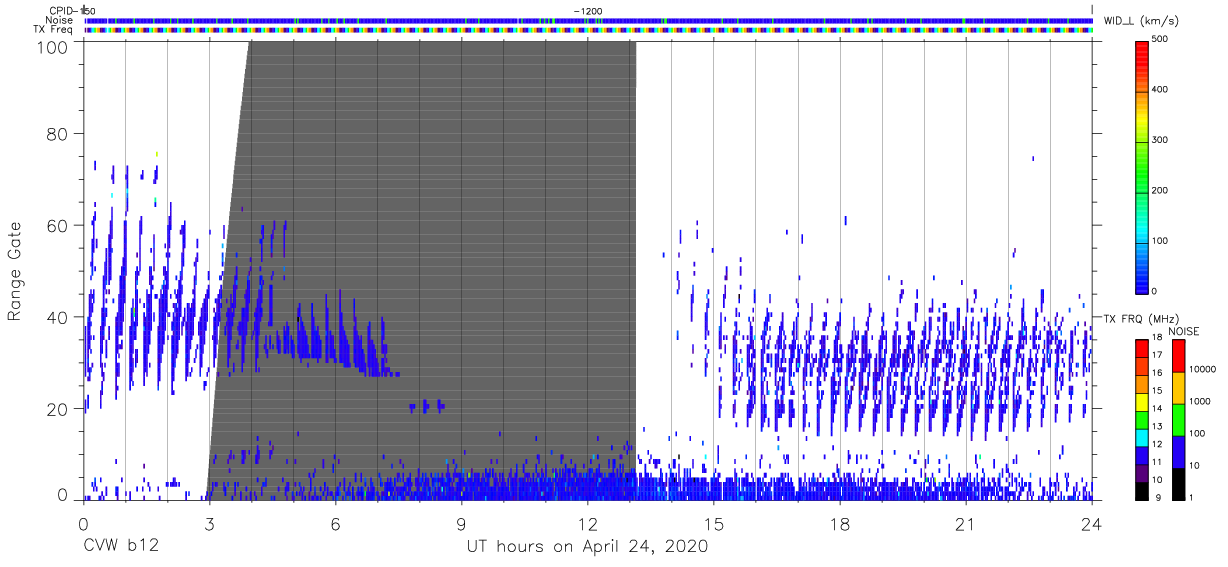Click the "-1200" CPID value

pyautogui.click(x=588, y=10)
